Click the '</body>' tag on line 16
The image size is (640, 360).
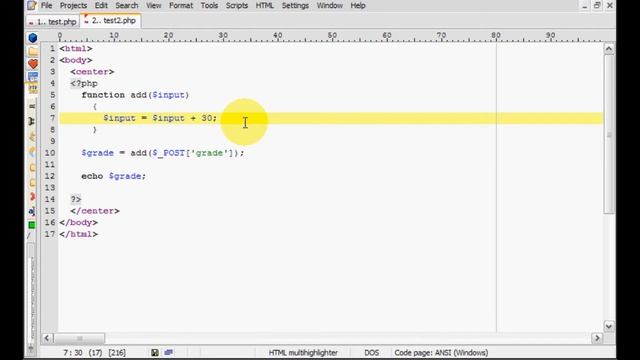pyautogui.click(x=79, y=222)
